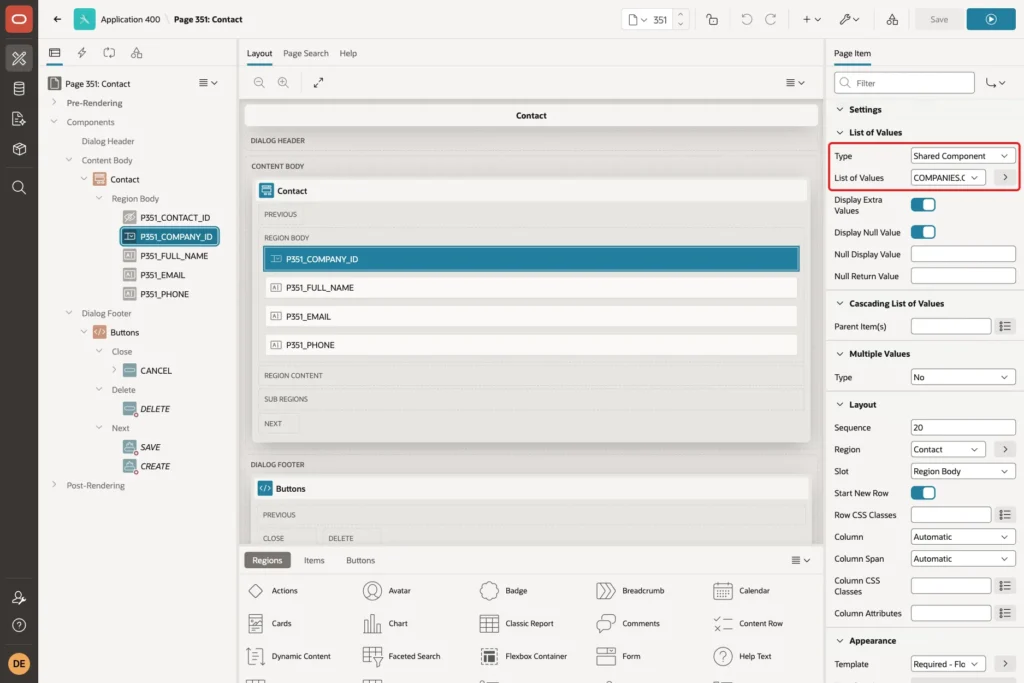
Task: Expand the Pre-Rendering tree node
Action: (x=54, y=103)
